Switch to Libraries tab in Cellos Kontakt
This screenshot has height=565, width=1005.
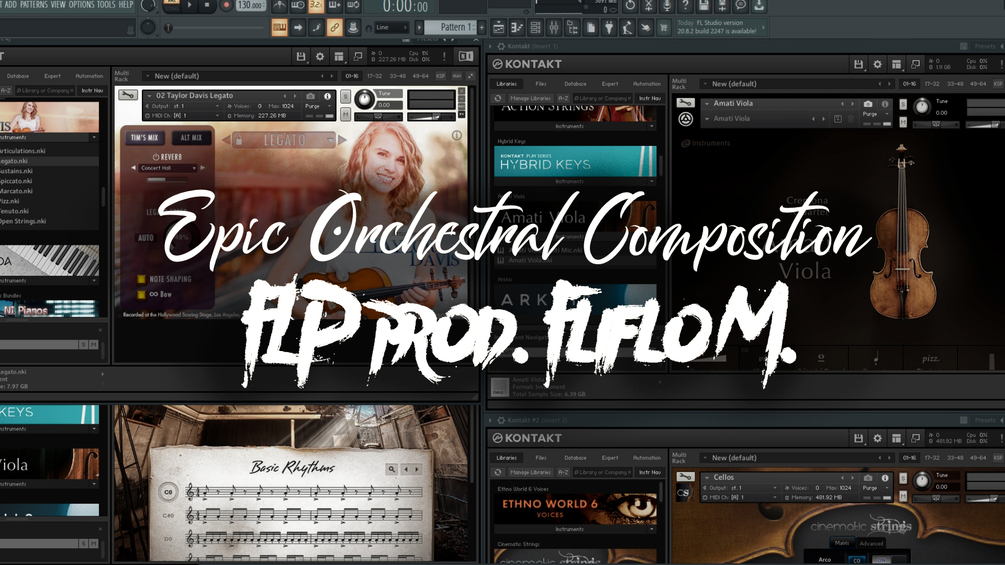[506, 458]
